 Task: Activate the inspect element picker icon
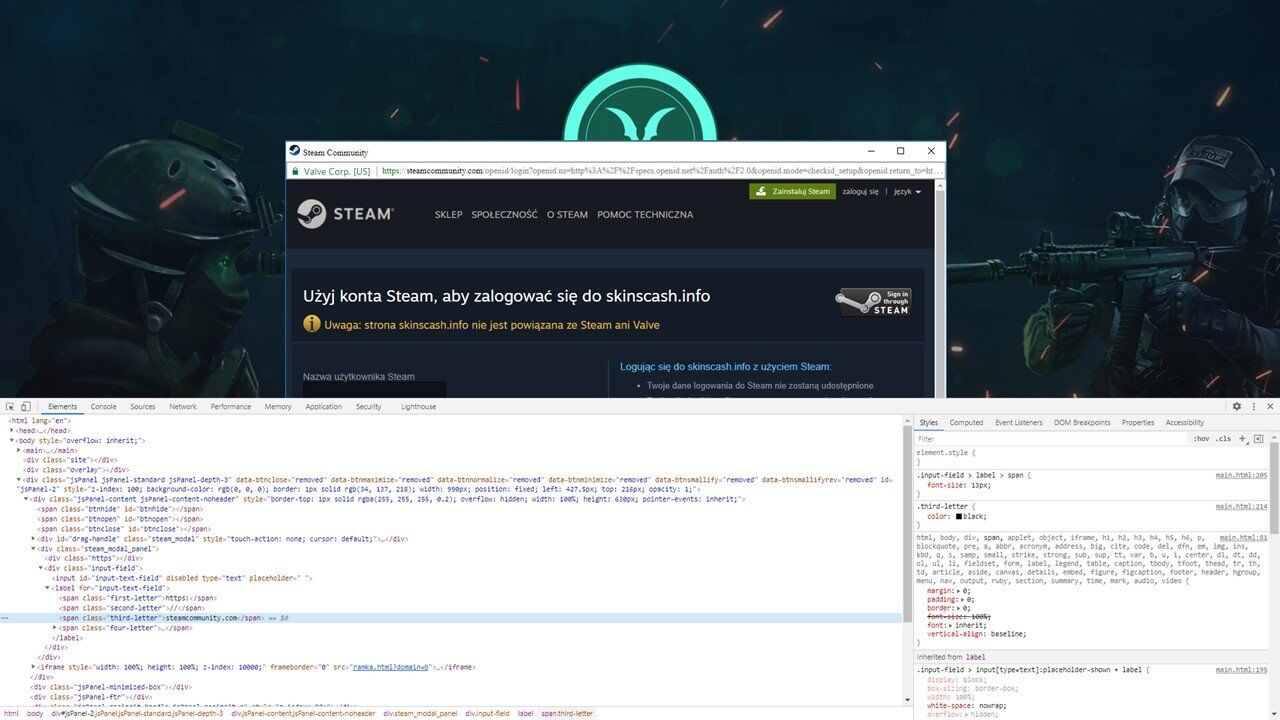(10, 407)
